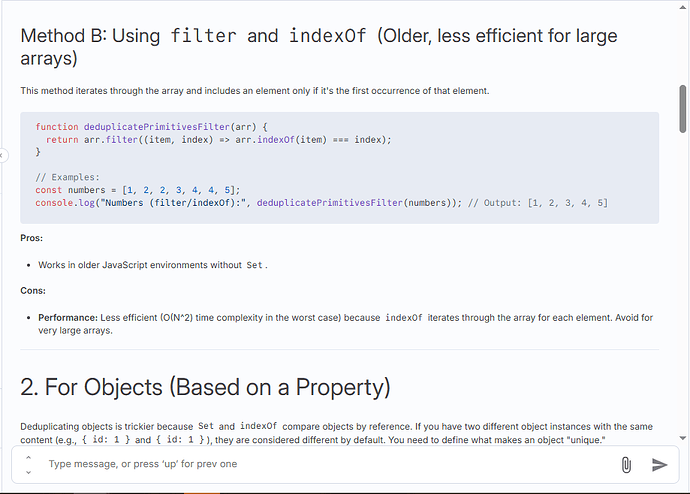
Task: Click inline 'Set' code in Pros bullet
Action: [254, 265]
